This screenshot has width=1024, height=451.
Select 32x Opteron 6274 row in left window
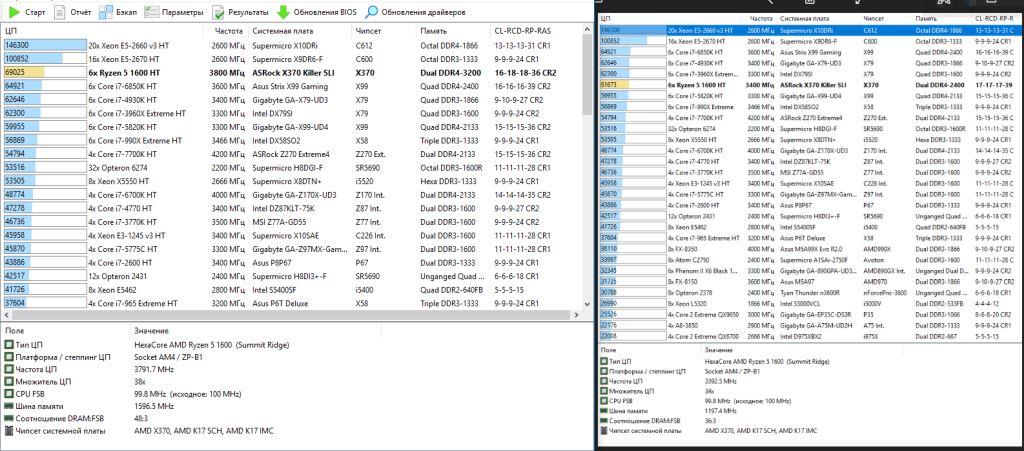[x=292, y=167]
